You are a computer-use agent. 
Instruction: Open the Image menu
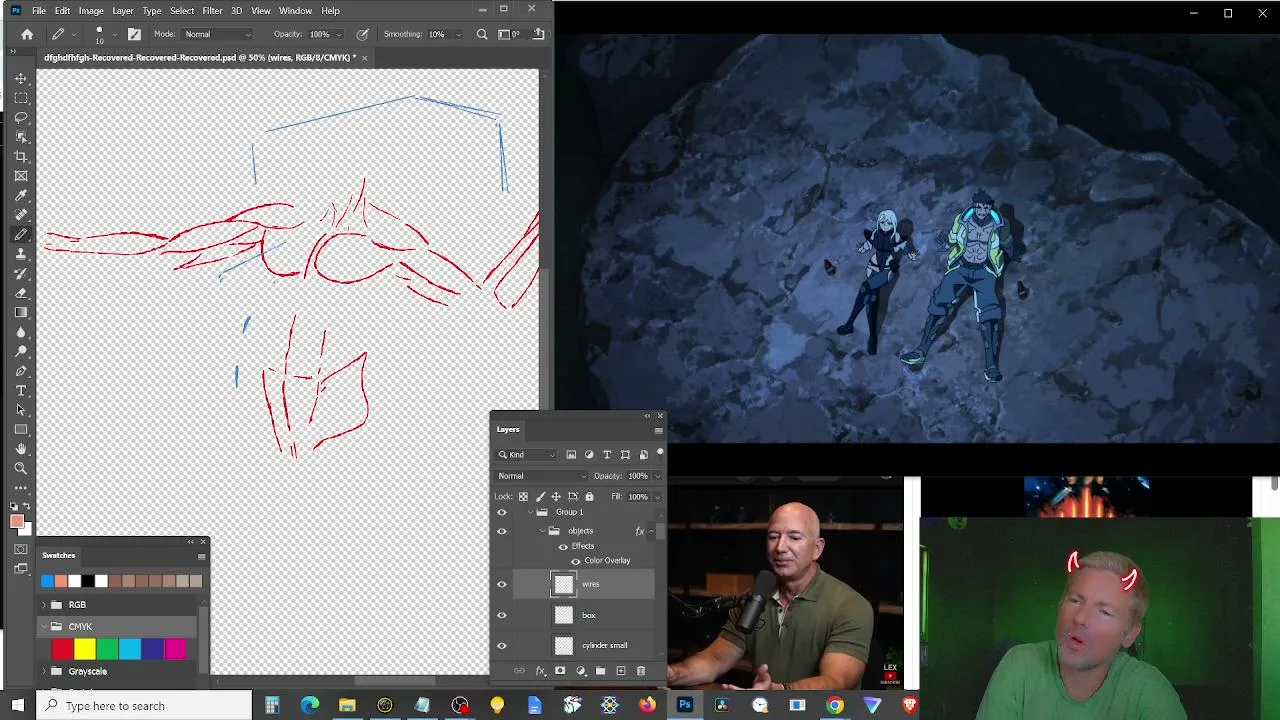(x=91, y=10)
